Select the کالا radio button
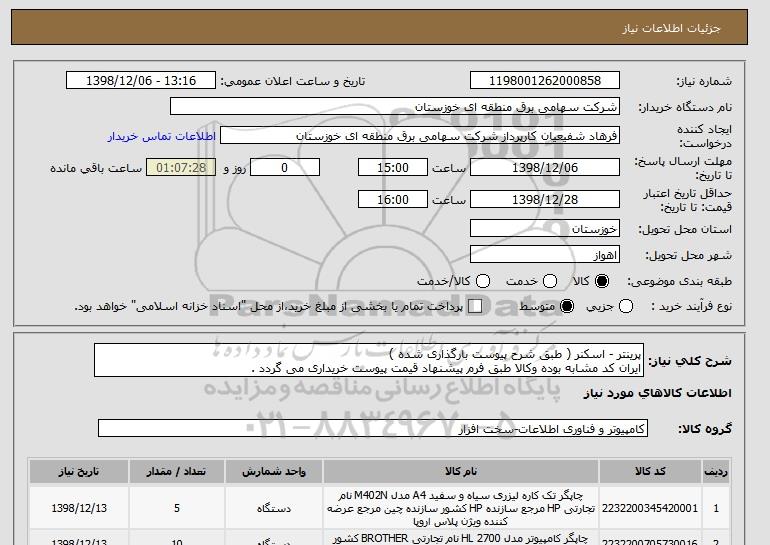770x545 pixels. click(x=602, y=281)
